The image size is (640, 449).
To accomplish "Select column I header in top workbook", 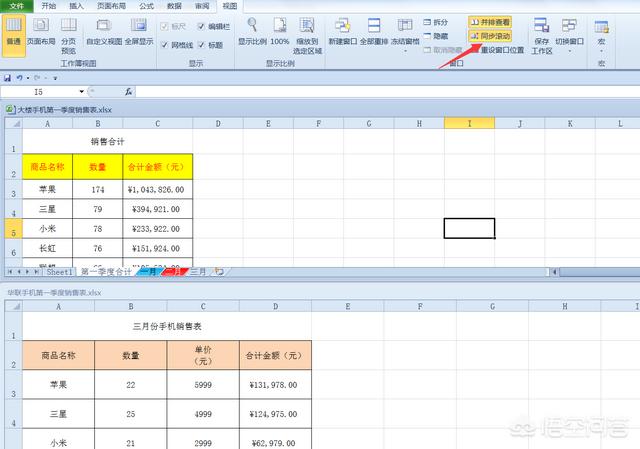I will (x=469, y=123).
